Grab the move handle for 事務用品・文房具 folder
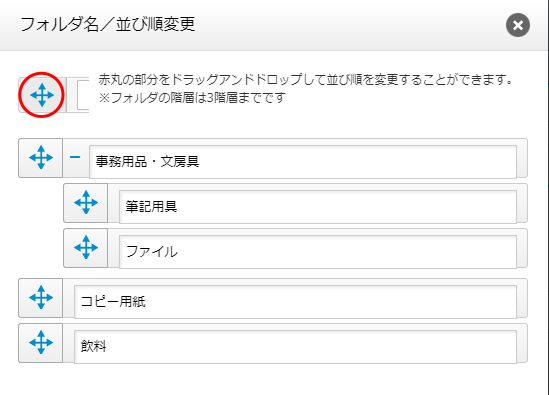549x395 pixels. pyautogui.click(x=41, y=158)
